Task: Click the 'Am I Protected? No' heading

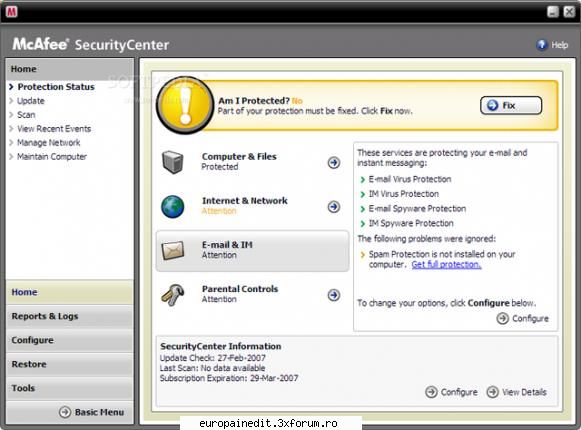Action: [x=260, y=100]
